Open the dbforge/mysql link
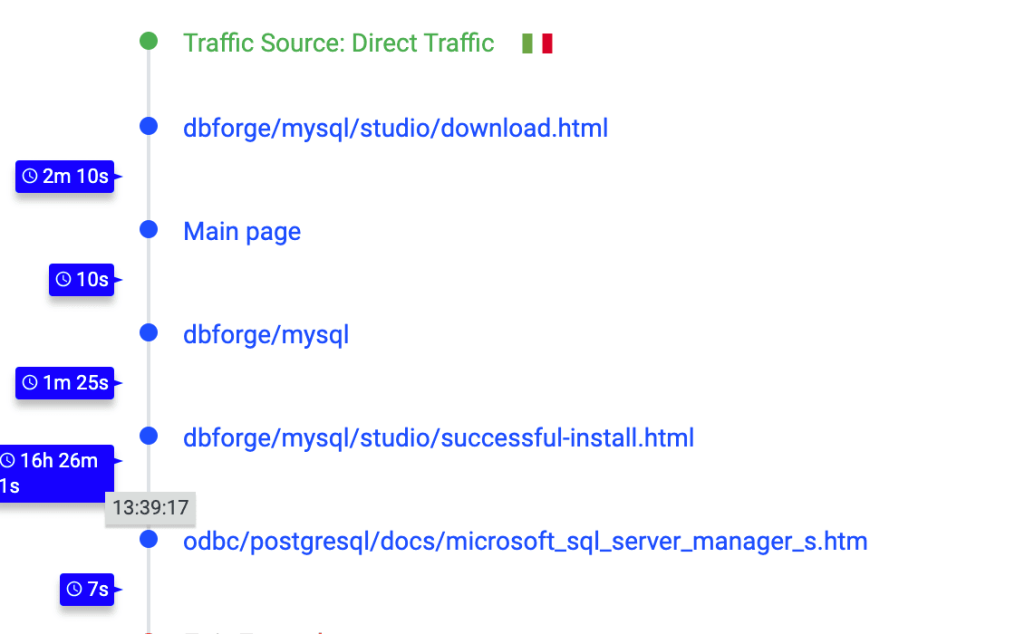The image size is (1024, 634). [266, 335]
